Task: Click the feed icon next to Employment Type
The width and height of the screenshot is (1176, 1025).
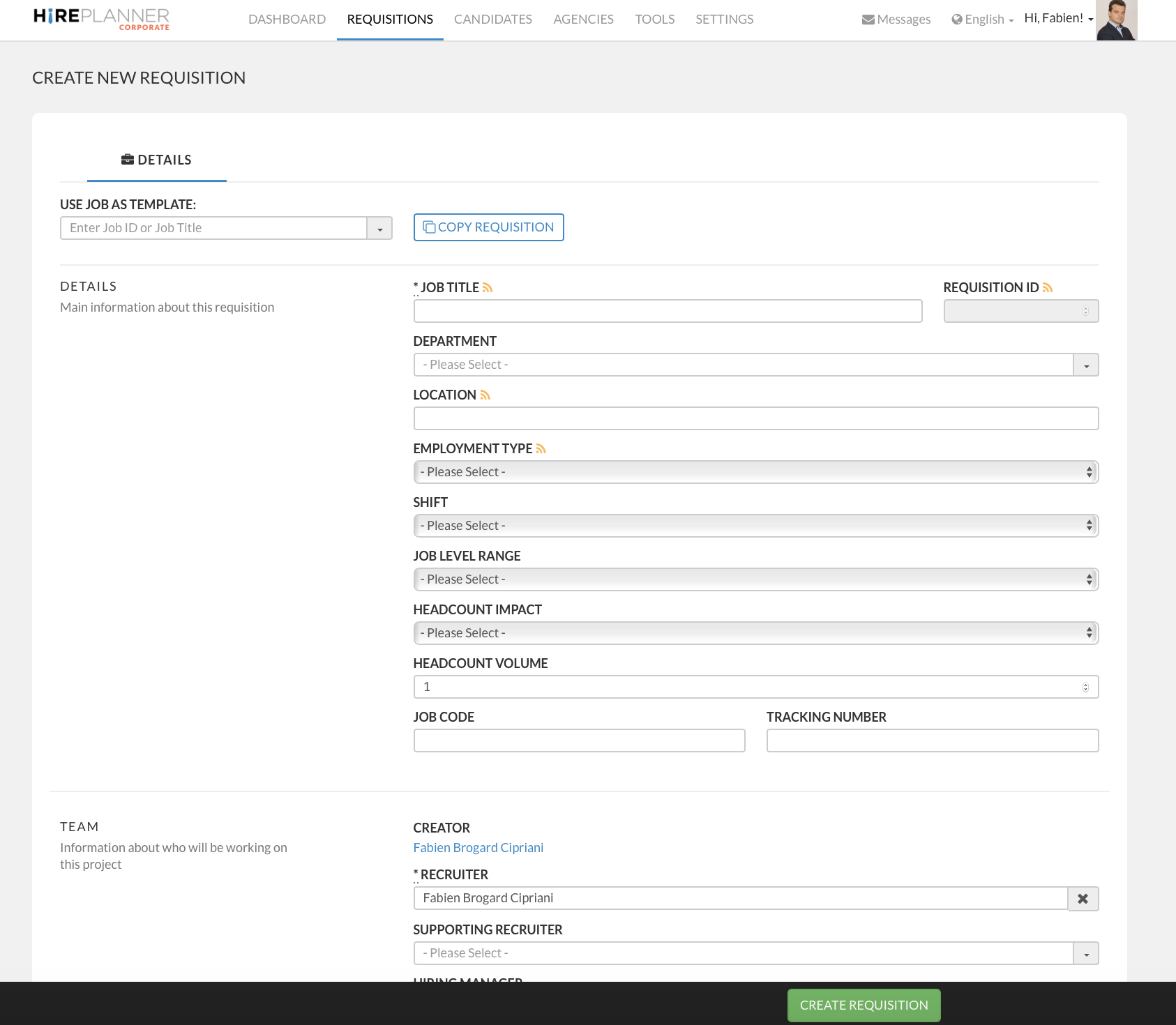Action: tap(541, 449)
